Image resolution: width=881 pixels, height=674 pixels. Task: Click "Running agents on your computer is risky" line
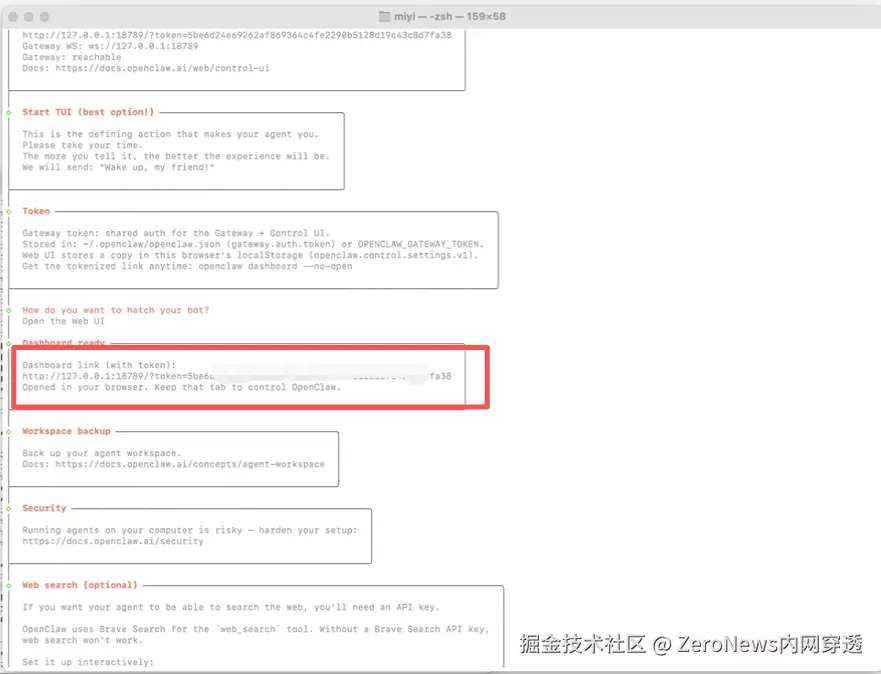click(x=190, y=530)
